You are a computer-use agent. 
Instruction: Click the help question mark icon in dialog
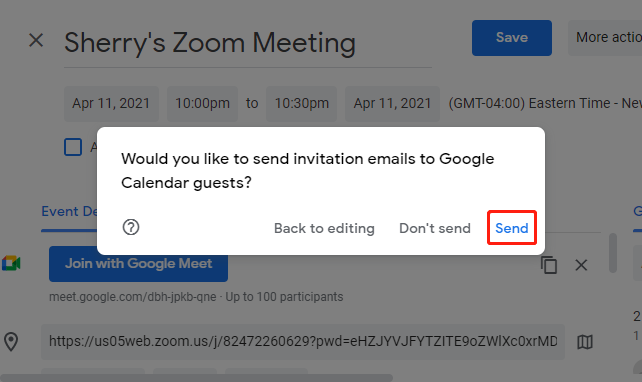(131, 227)
